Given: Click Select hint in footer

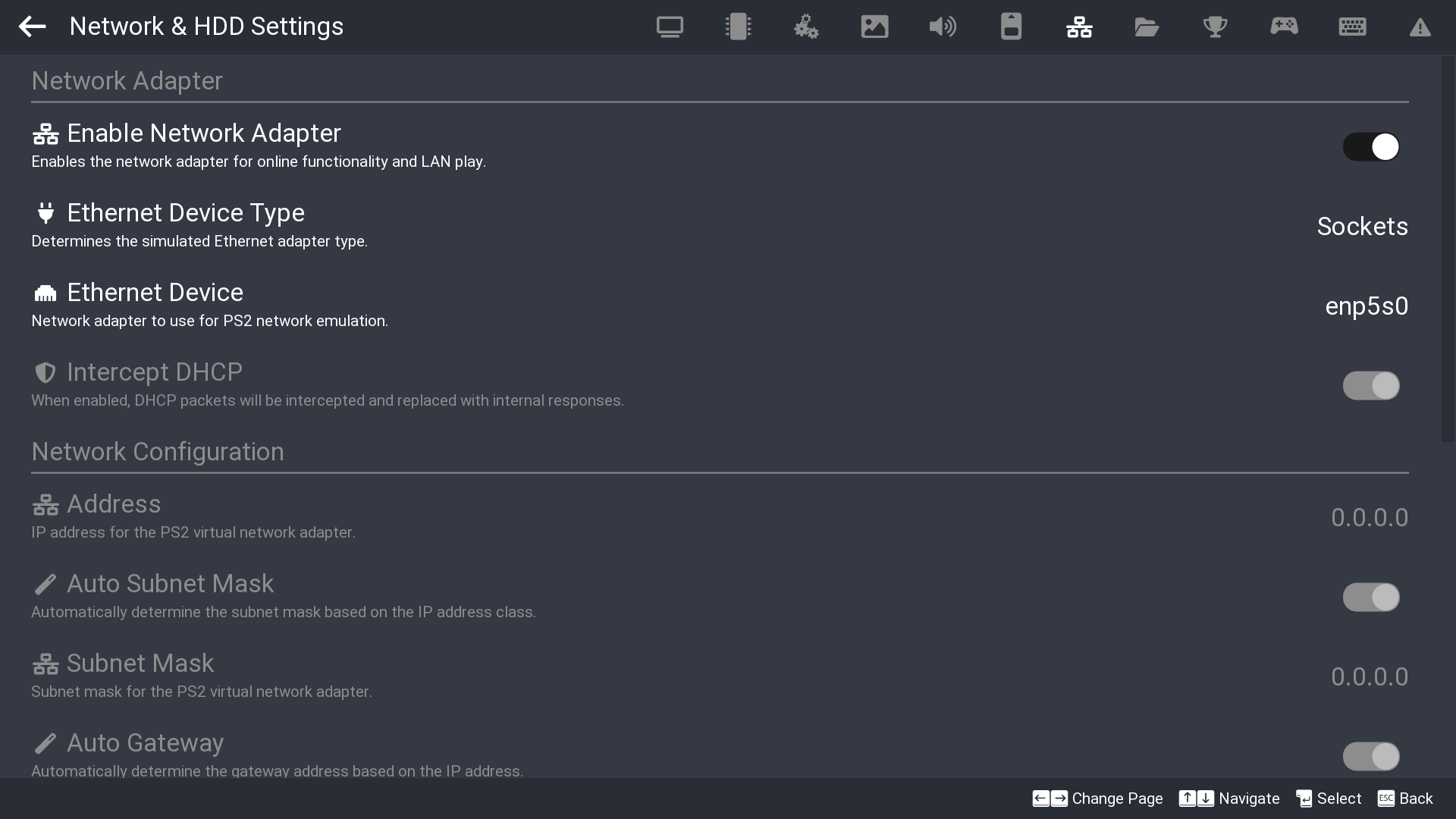Looking at the screenshot, I should click(x=1329, y=799).
